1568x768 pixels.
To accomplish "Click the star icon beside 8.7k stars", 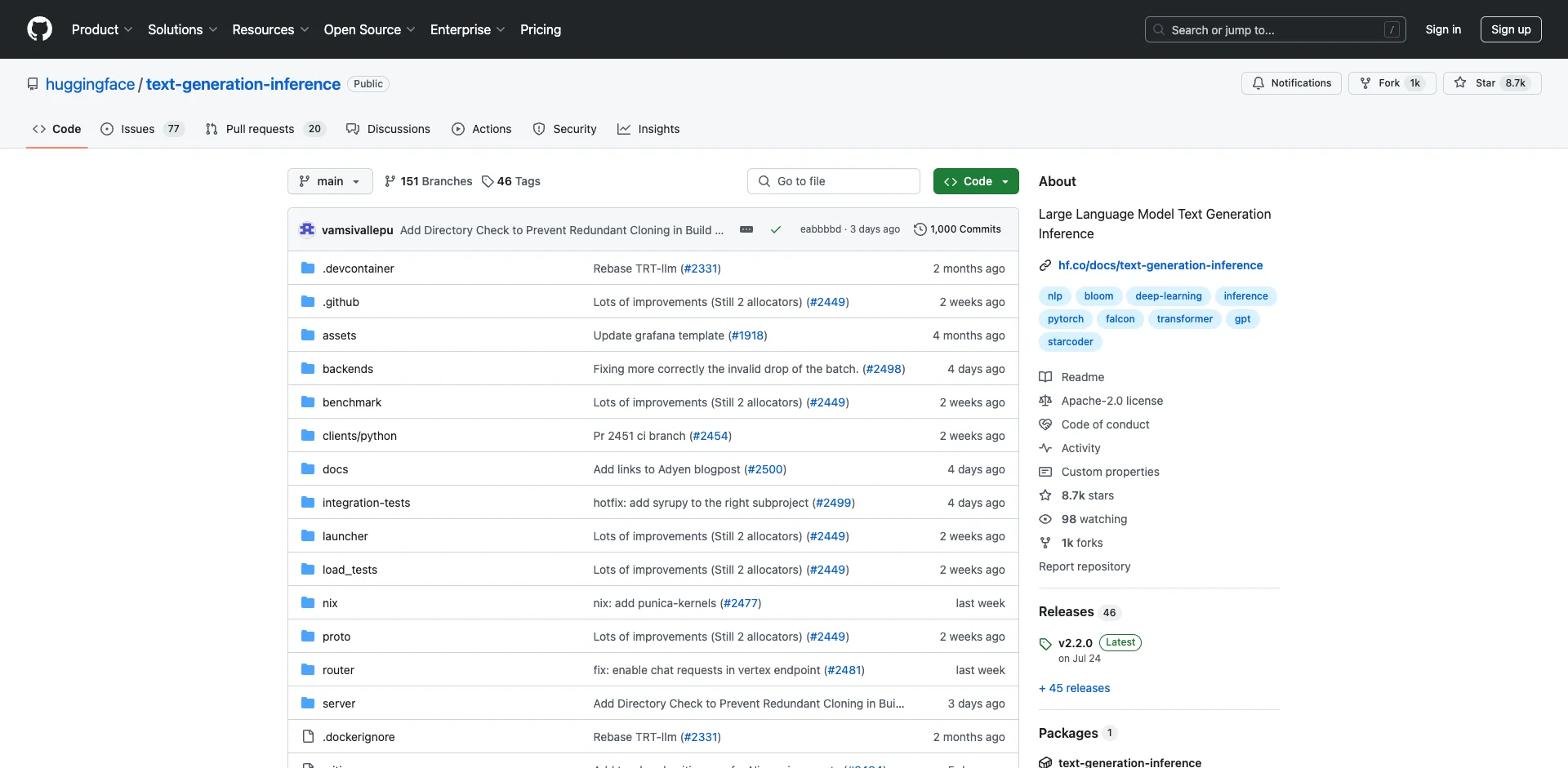I will pyautogui.click(x=1045, y=495).
